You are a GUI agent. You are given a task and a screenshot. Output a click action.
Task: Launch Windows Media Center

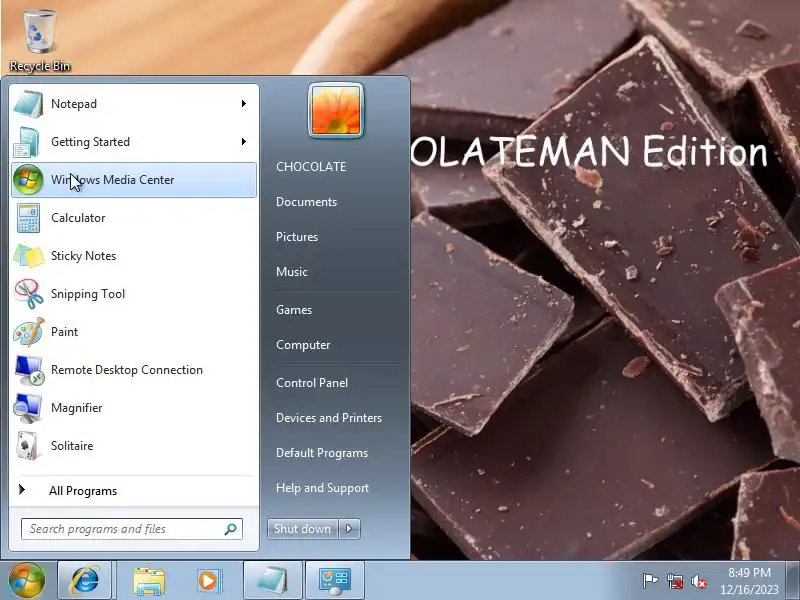pyautogui.click(x=134, y=180)
